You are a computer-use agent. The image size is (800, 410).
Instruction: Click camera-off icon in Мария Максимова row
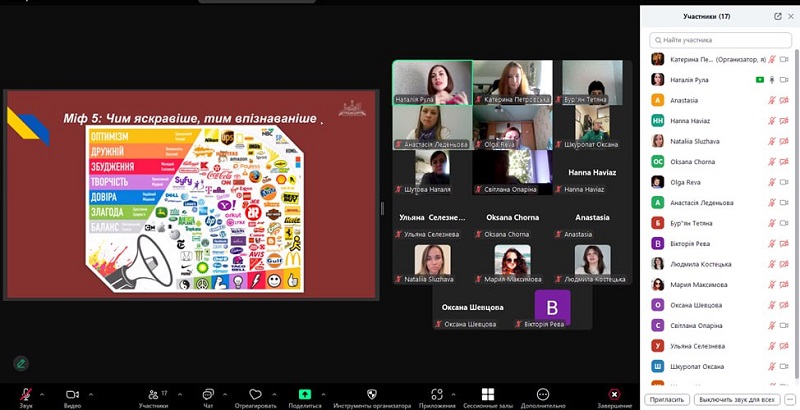pos(784,285)
